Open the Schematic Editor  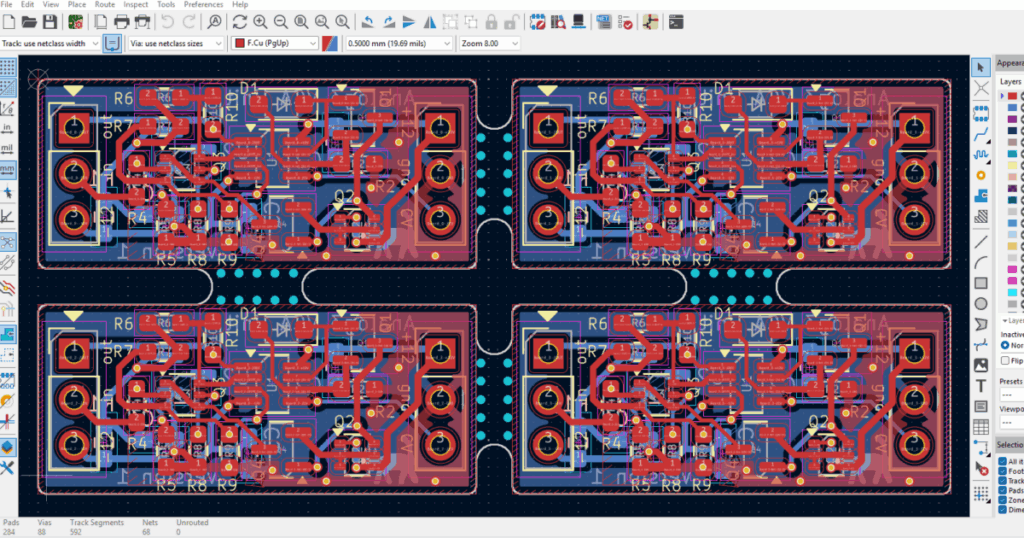650,22
